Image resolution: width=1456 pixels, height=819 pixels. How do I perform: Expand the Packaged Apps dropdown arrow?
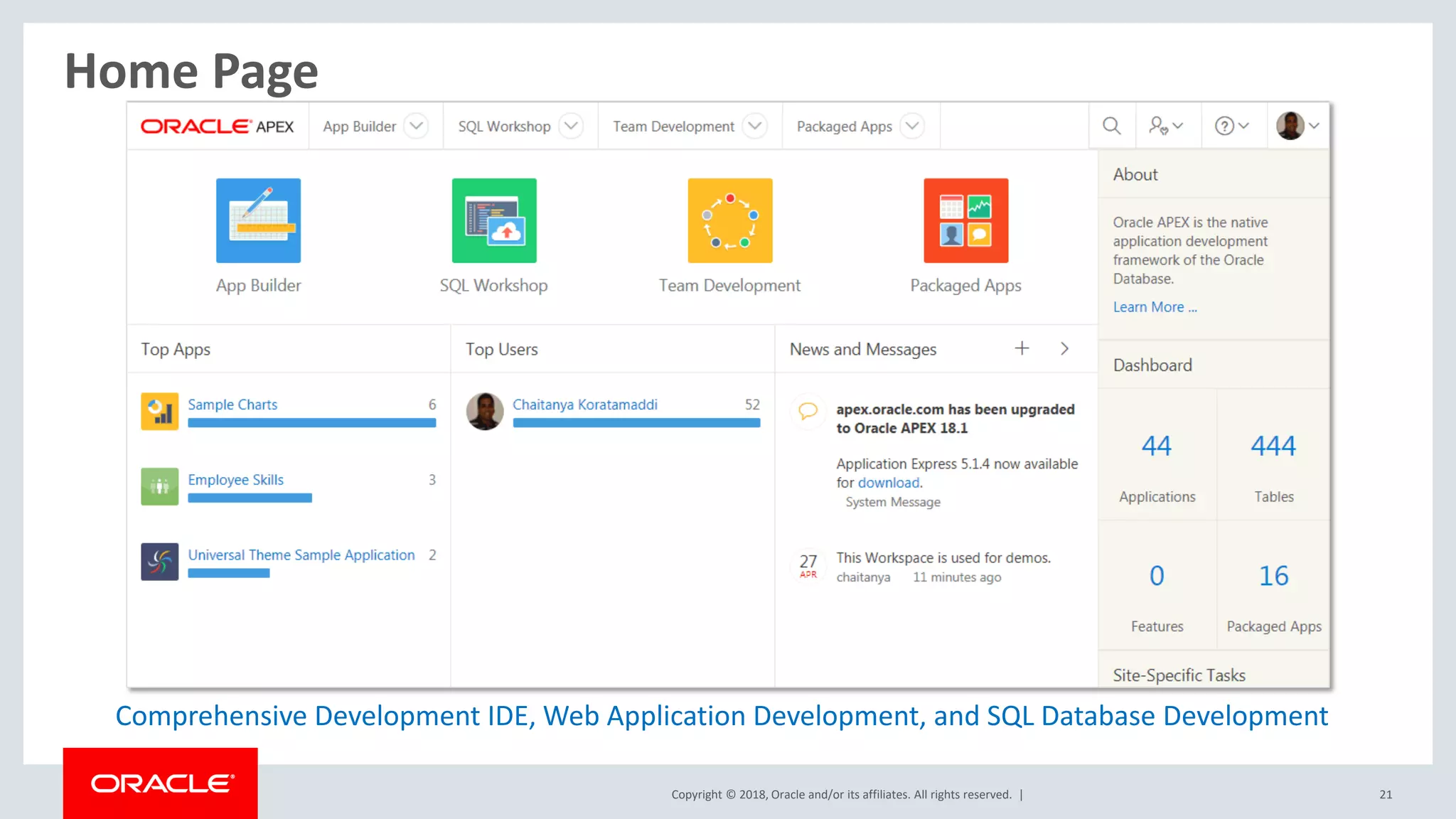pyautogui.click(x=912, y=126)
